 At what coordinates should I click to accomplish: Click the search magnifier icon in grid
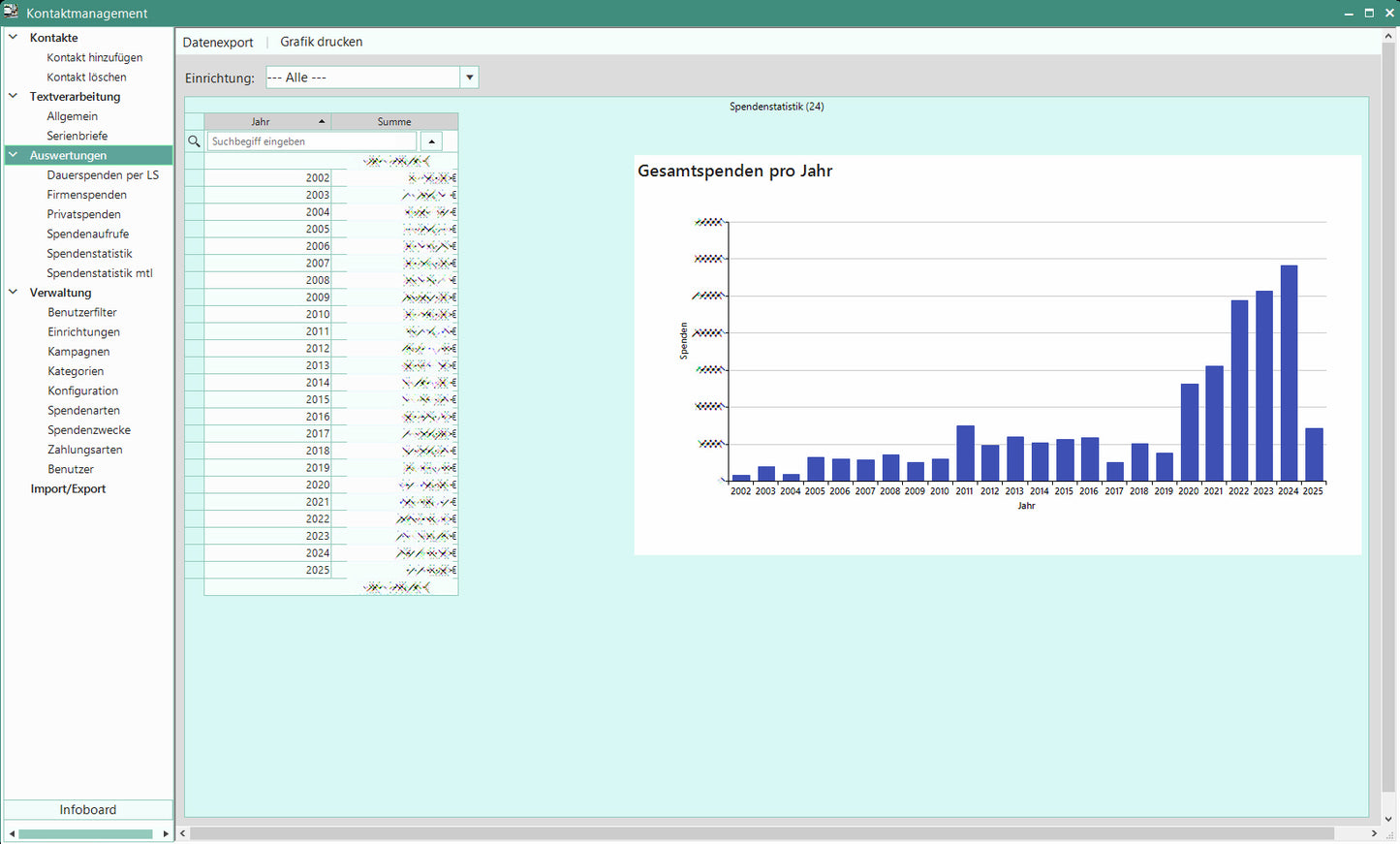pos(194,141)
